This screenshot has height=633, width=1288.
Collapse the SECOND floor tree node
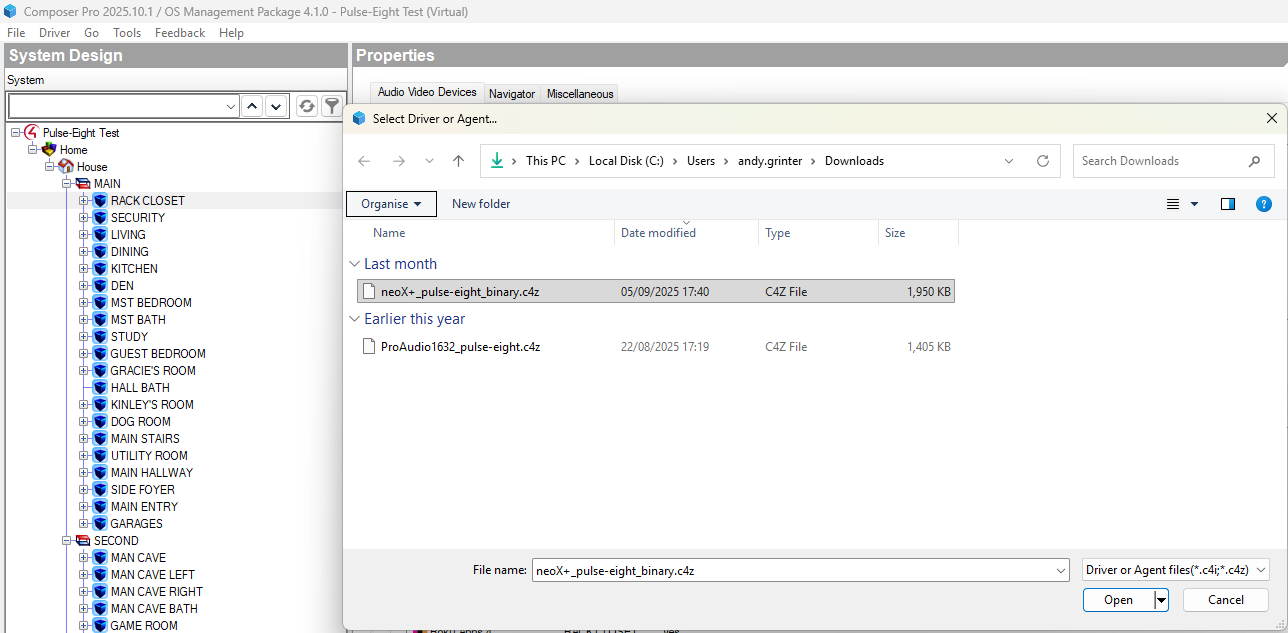pyautogui.click(x=67, y=541)
